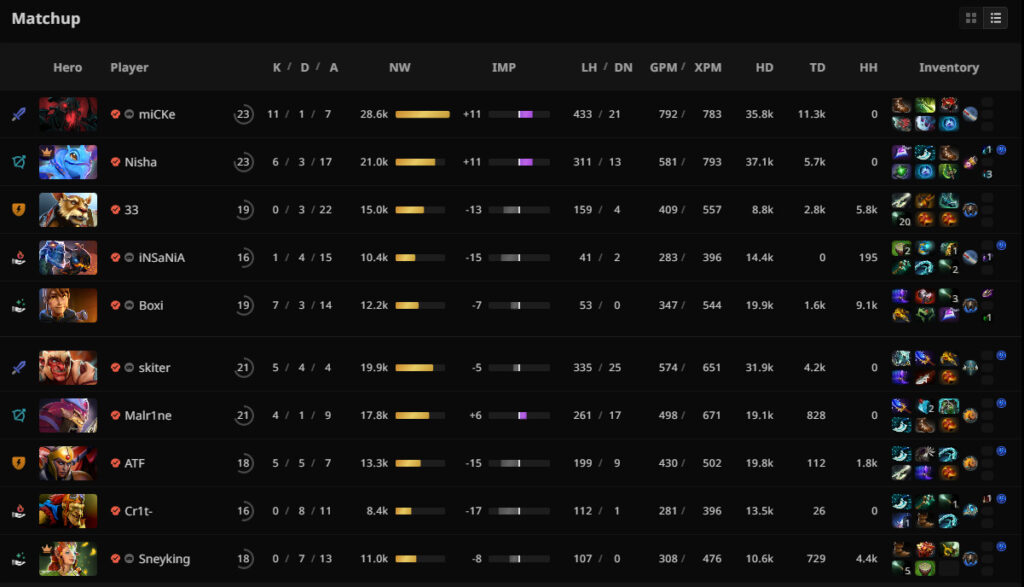Sort table by the NW column
The image size is (1024, 587).
tap(400, 68)
